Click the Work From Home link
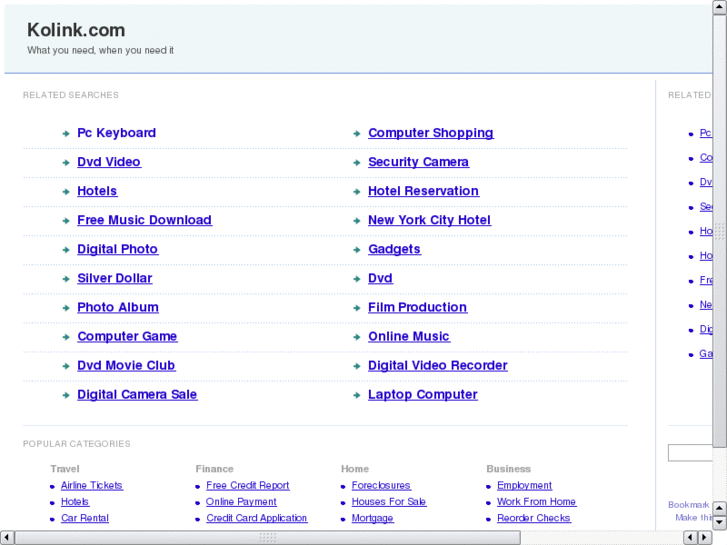The image size is (727, 545). pos(536,502)
